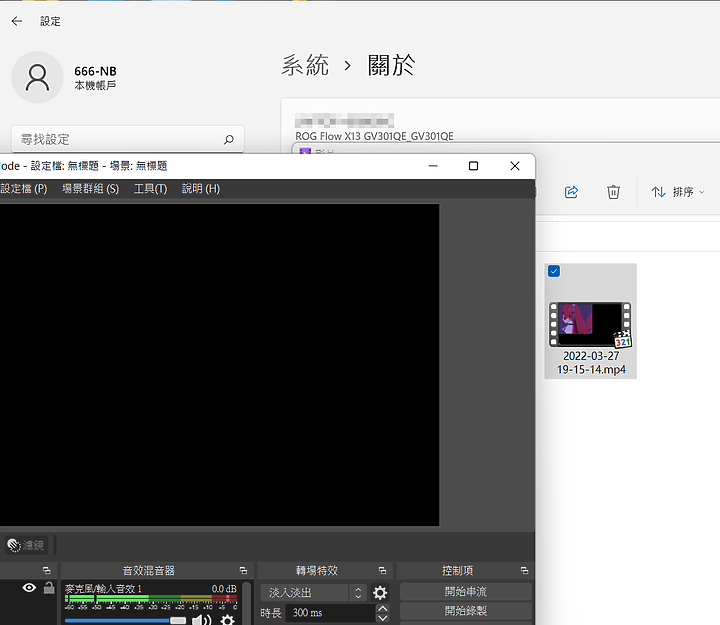
Task: Pop out the 音效混音器 dock panel
Action: [x=242, y=570]
